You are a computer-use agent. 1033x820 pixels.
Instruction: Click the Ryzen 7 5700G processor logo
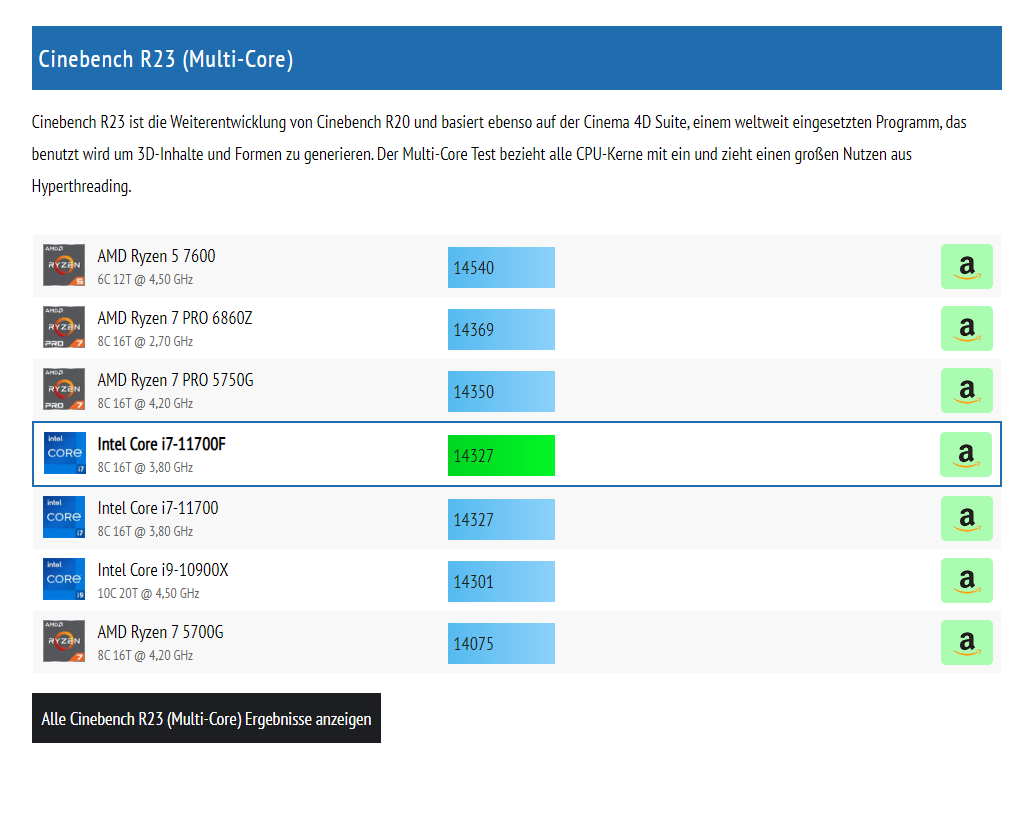64,641
